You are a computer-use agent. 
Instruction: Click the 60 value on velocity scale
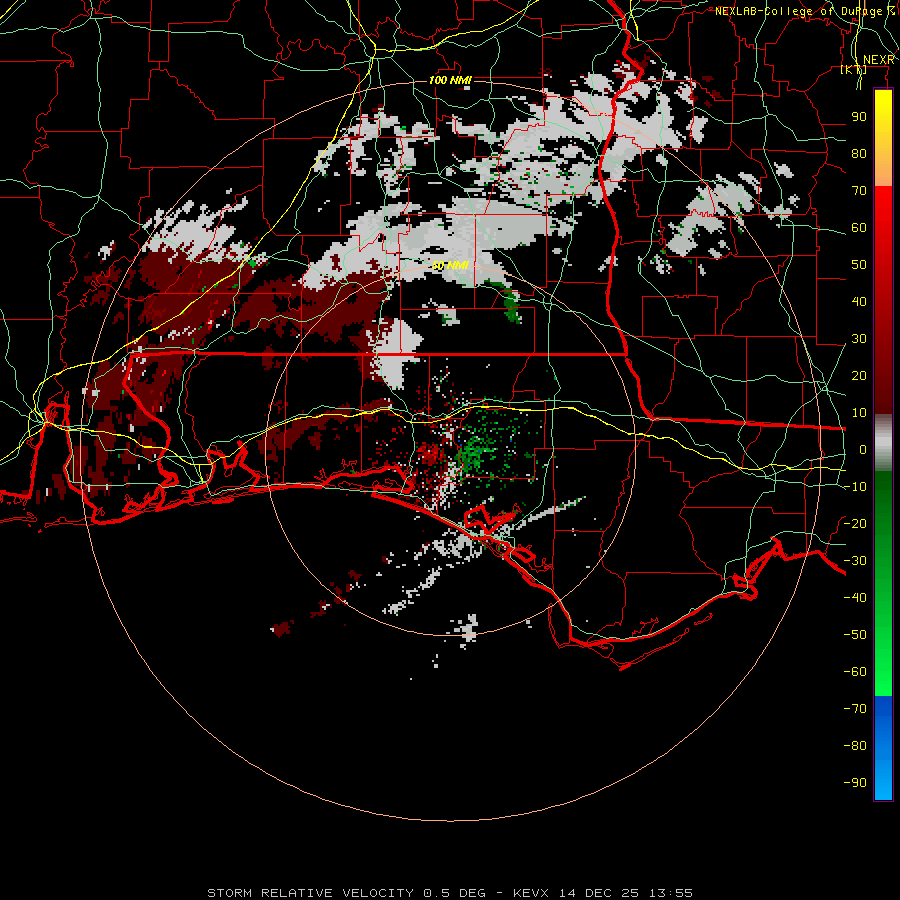tap(859, 227)
